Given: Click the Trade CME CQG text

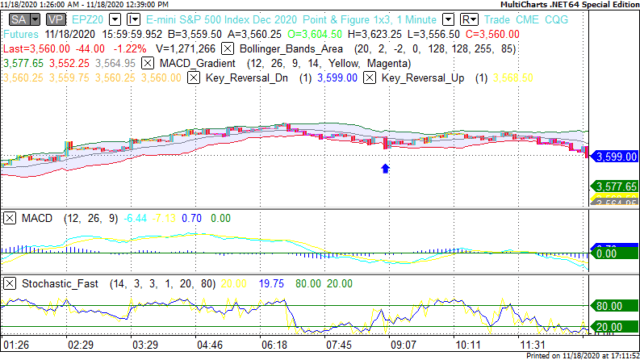Looking at the screenshot, I should (x=526, y=20).
